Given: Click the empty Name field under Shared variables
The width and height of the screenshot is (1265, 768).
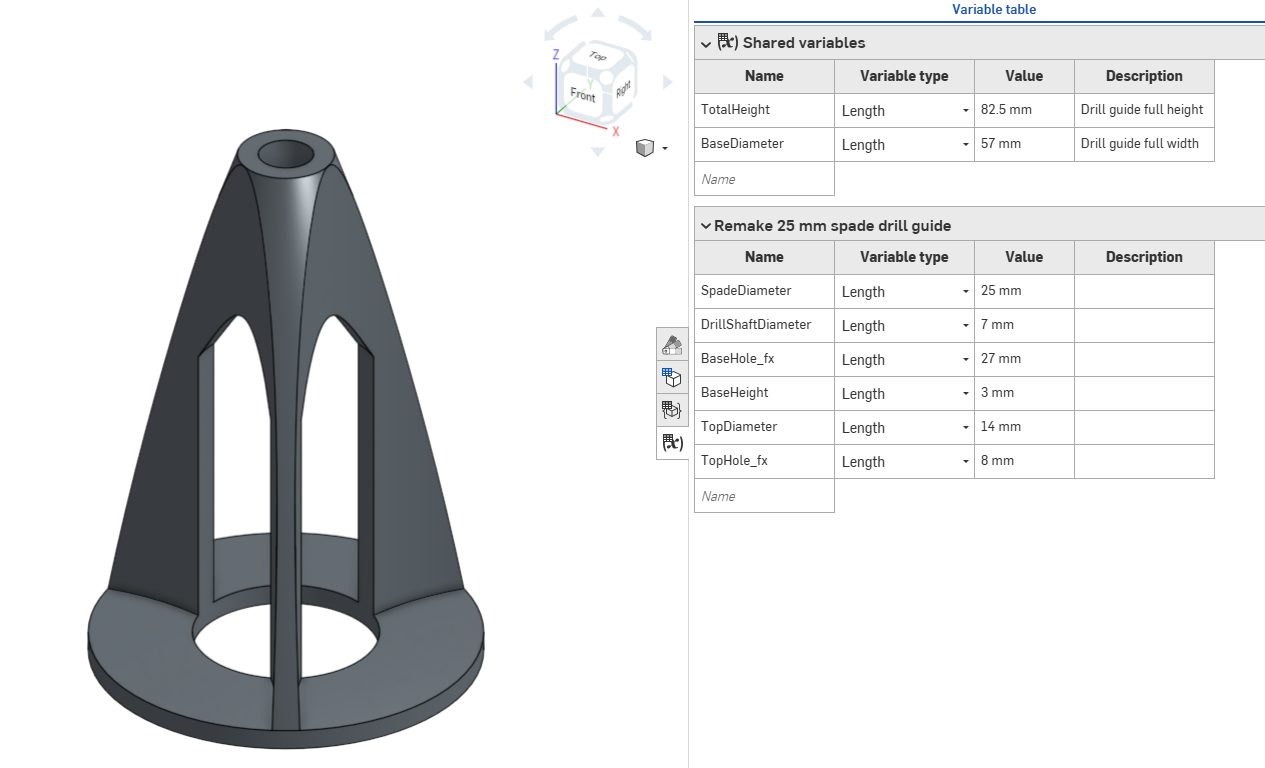Looking at the screenshot, I should point(764,179).
